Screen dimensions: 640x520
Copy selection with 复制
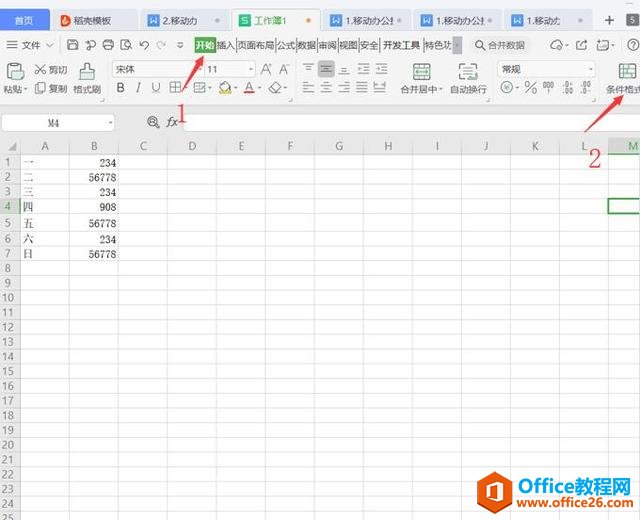coord(51,88)
